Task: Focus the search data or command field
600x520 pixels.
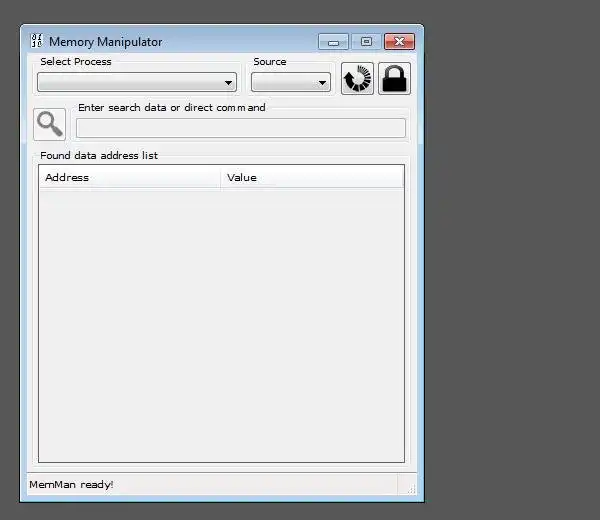Action: [241, 128]
